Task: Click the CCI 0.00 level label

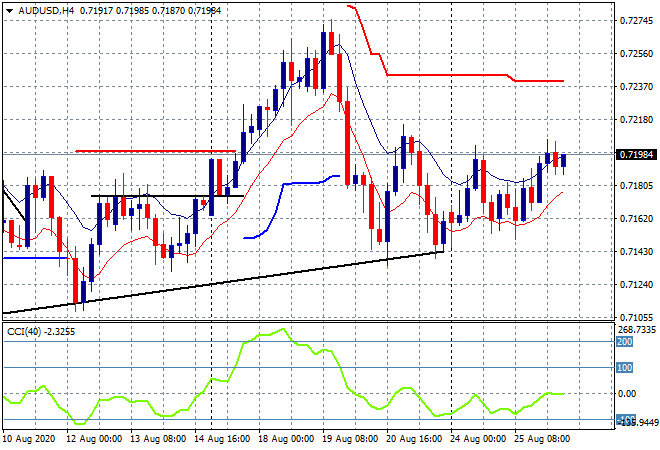Action: pyautogui.click(x=627, y=394)
